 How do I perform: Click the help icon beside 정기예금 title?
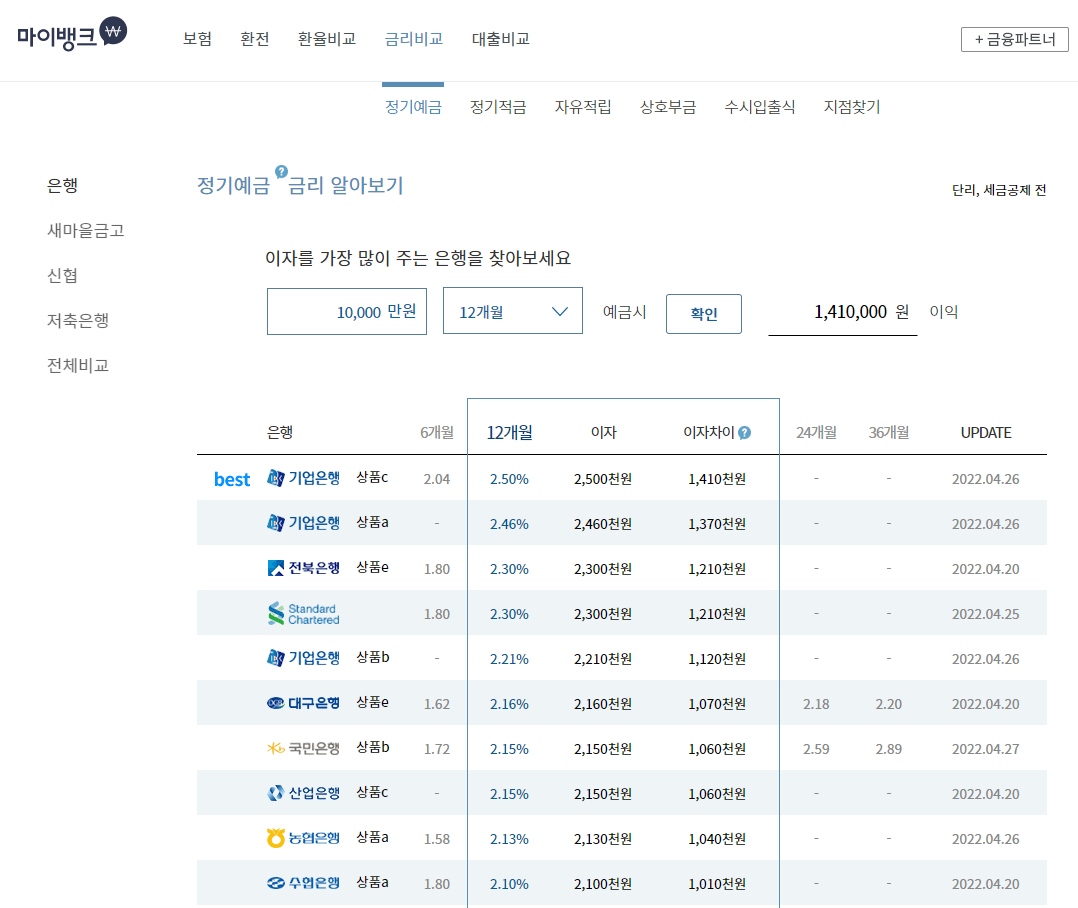281,172
